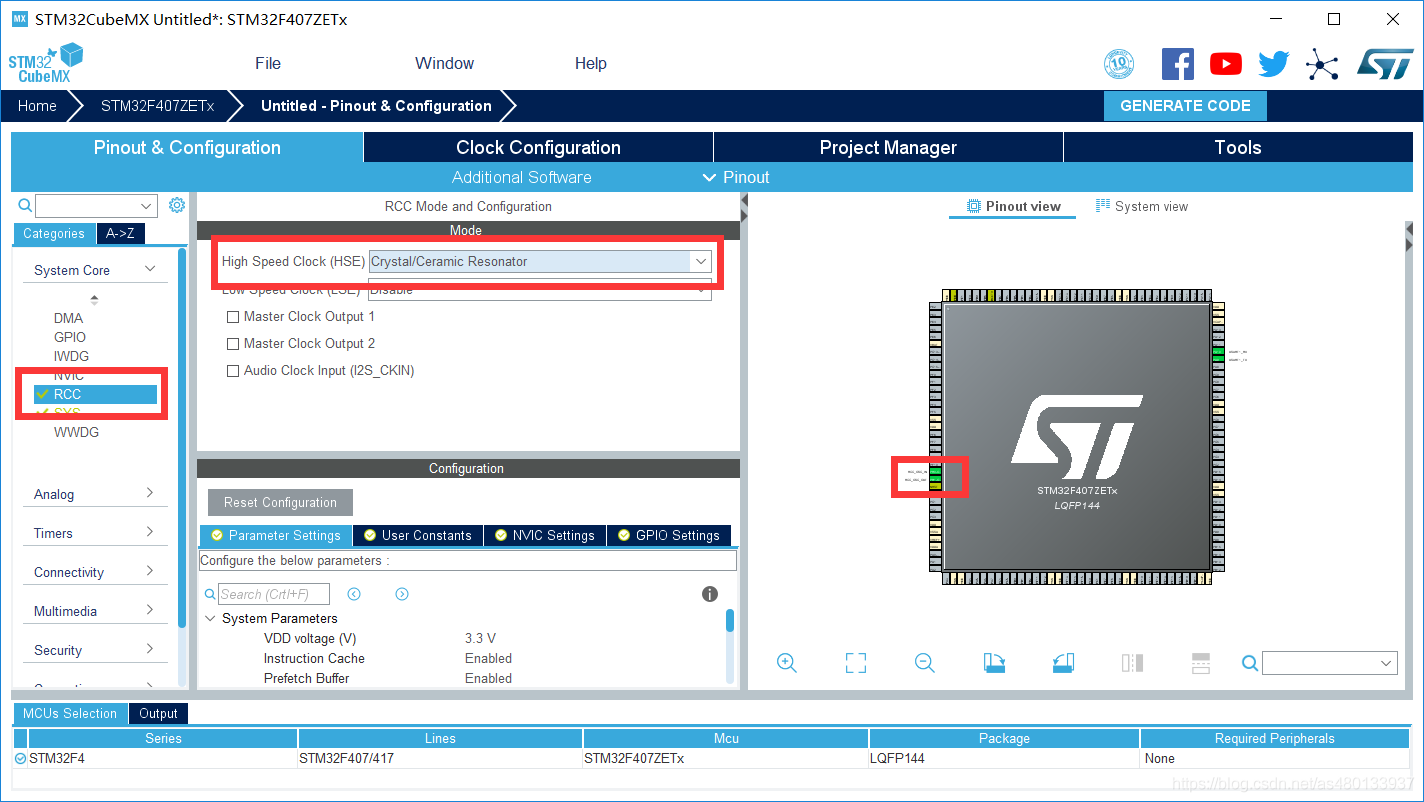Click the parameter info icon
1424x802 pixels.
pyautogui.click(x=710, y=594)
